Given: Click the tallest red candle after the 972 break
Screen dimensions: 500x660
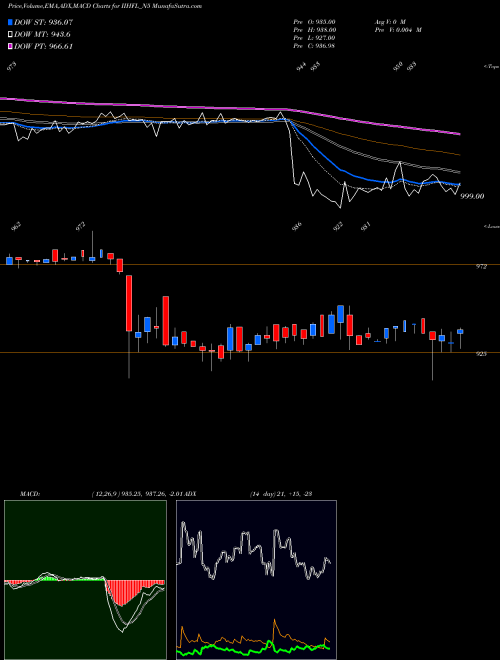Looking at the screenshot, I should (129, 303).
